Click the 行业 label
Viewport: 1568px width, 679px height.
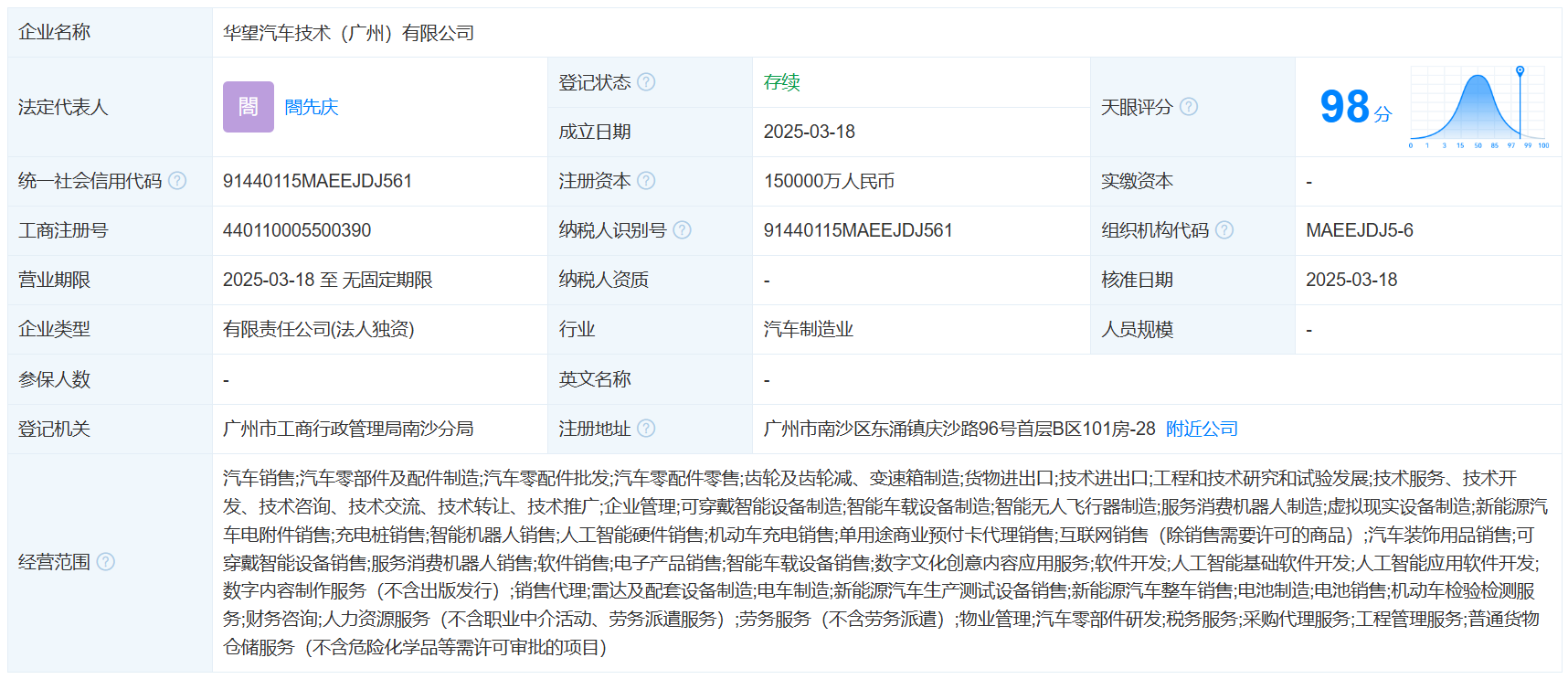(577, 329)
